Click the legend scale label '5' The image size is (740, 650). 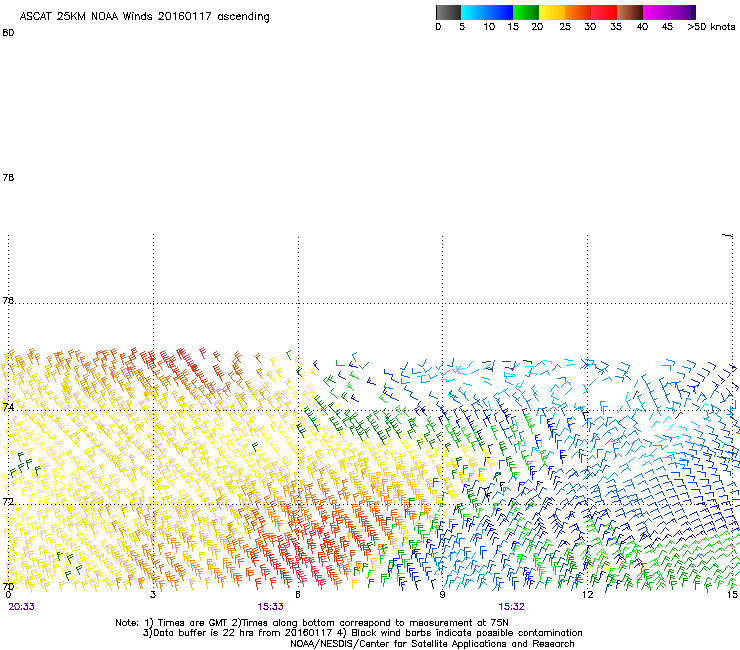coord(462,27)
